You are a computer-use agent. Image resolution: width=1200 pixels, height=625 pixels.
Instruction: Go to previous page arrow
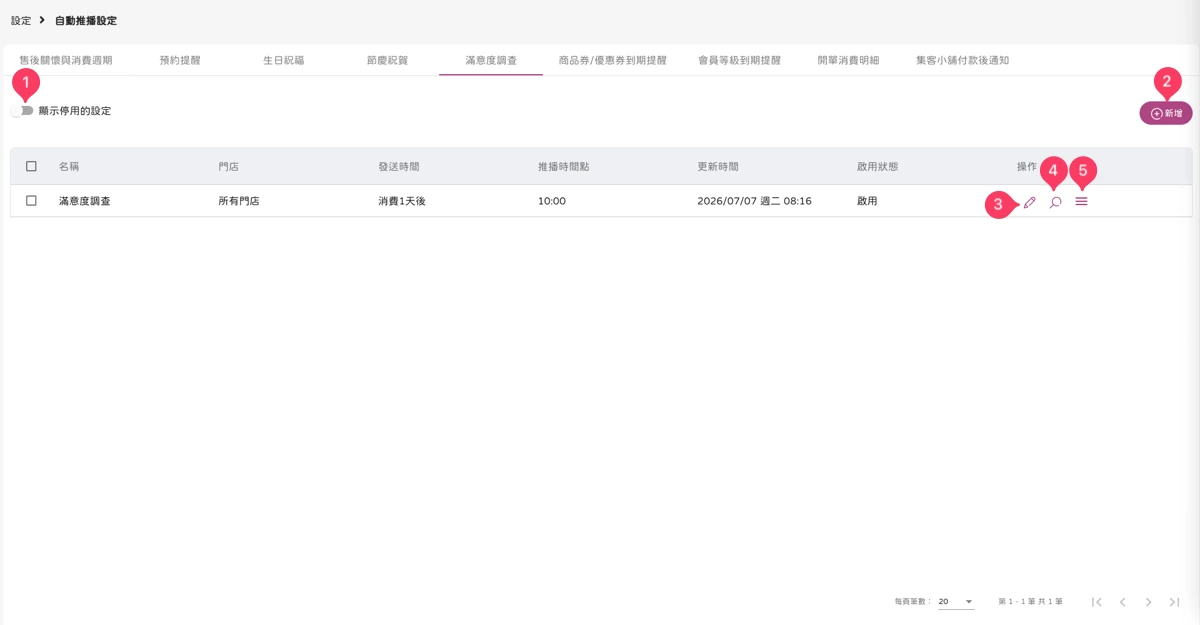1123,602
